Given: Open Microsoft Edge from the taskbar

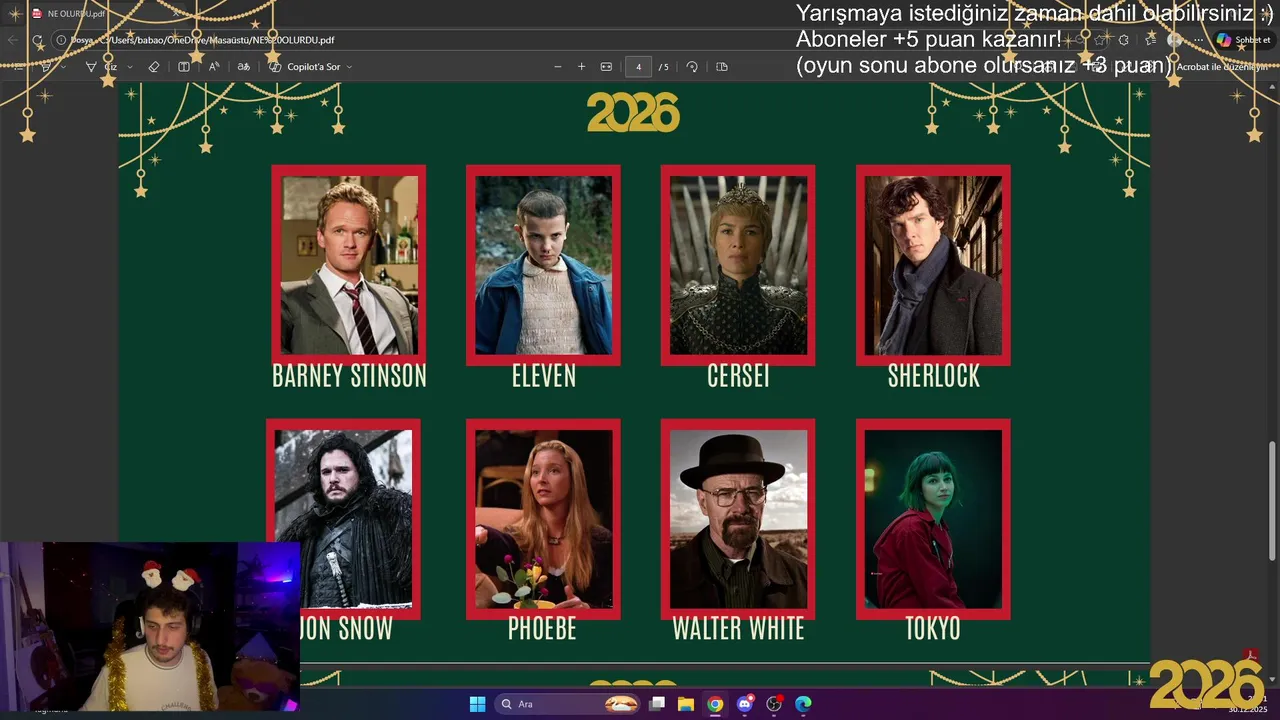Looking at the screenshot, I should point(803,704).
